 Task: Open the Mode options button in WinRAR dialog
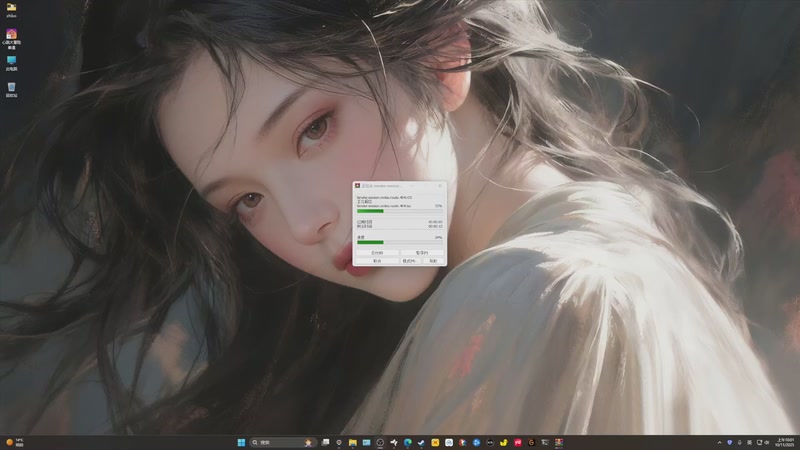coord(410,261)
